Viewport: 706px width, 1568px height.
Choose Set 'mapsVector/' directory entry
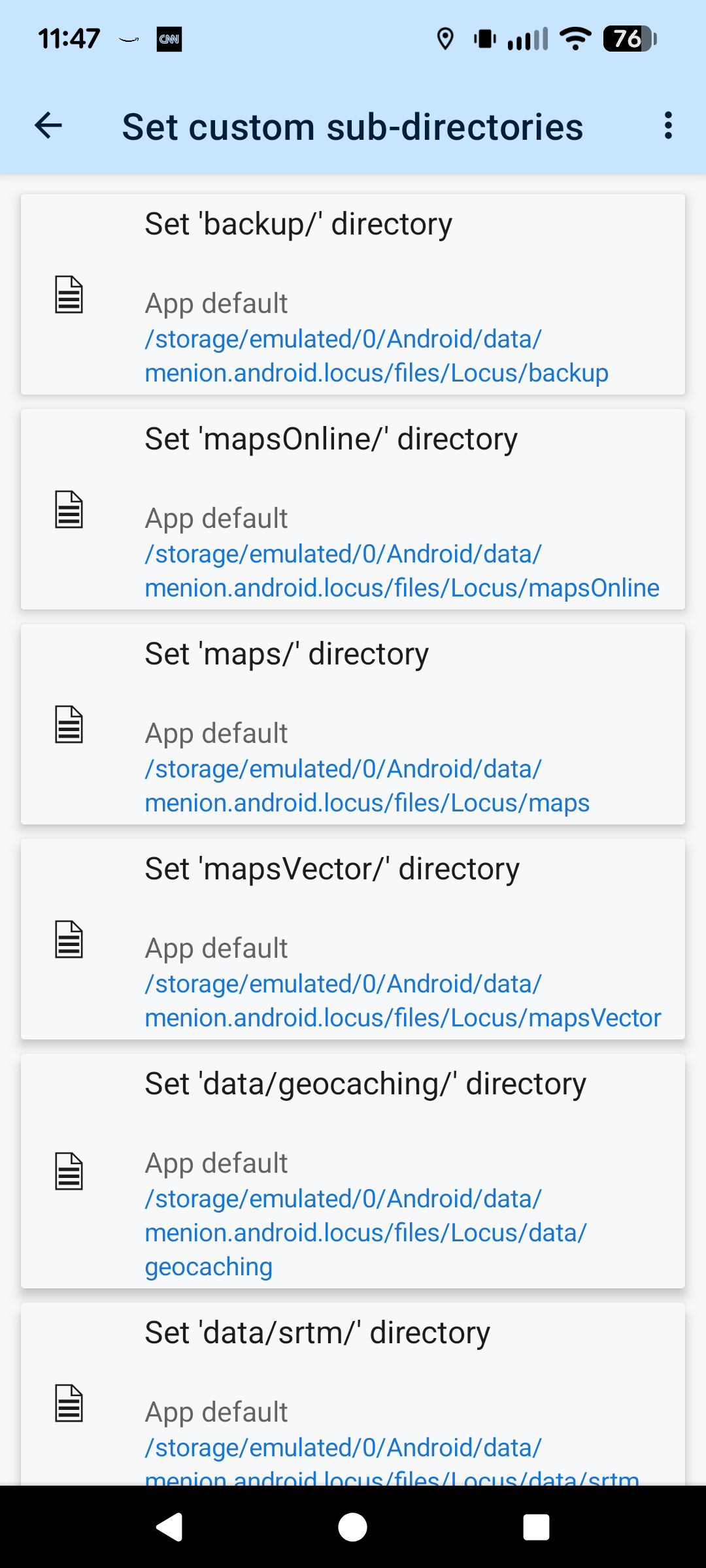coord(332,869)
